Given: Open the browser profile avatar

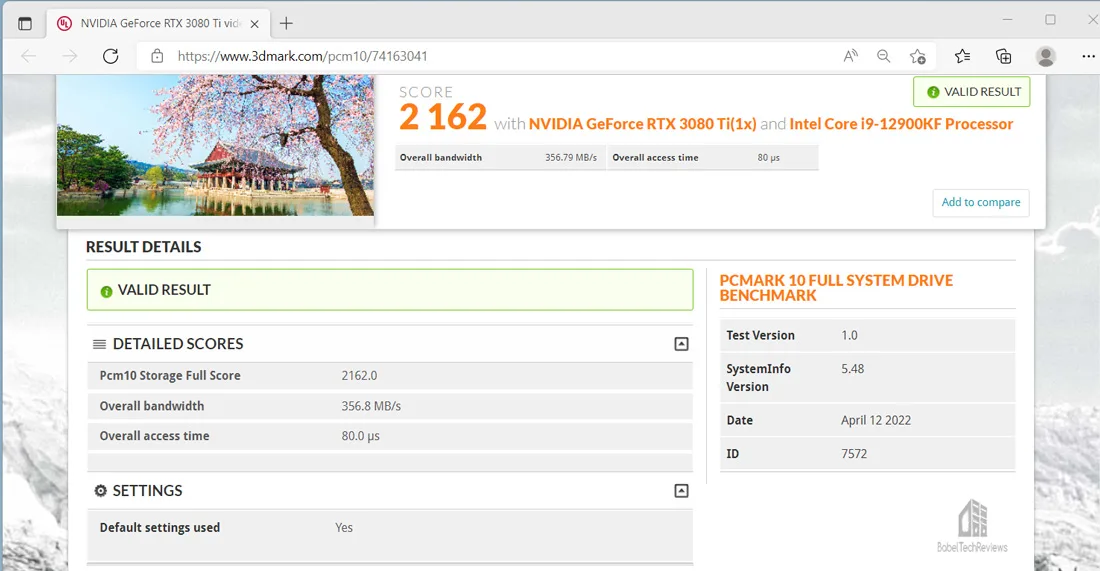Looking at the screenshot, I should click(x=1045, y=56).
